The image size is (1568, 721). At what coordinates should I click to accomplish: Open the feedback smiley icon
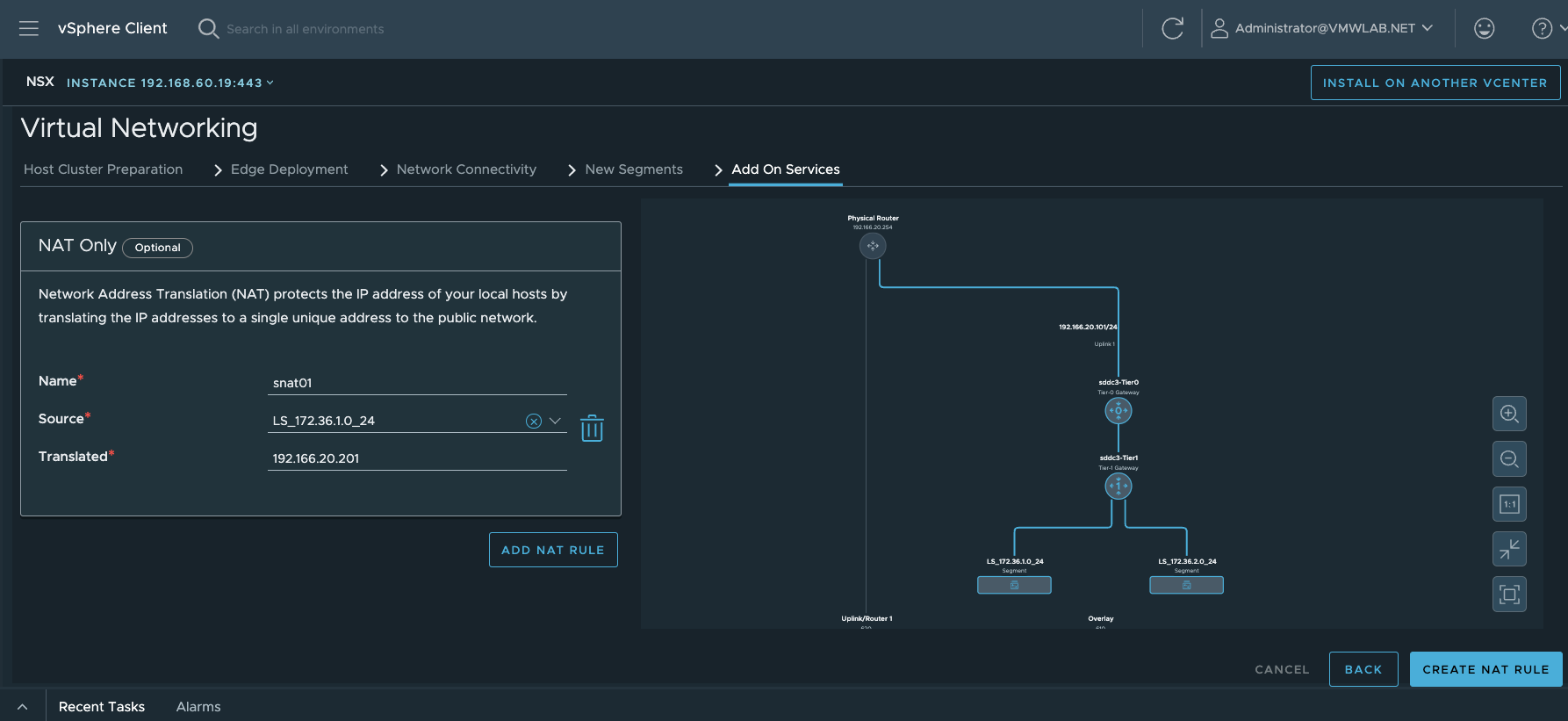[x=1484, y=28]
